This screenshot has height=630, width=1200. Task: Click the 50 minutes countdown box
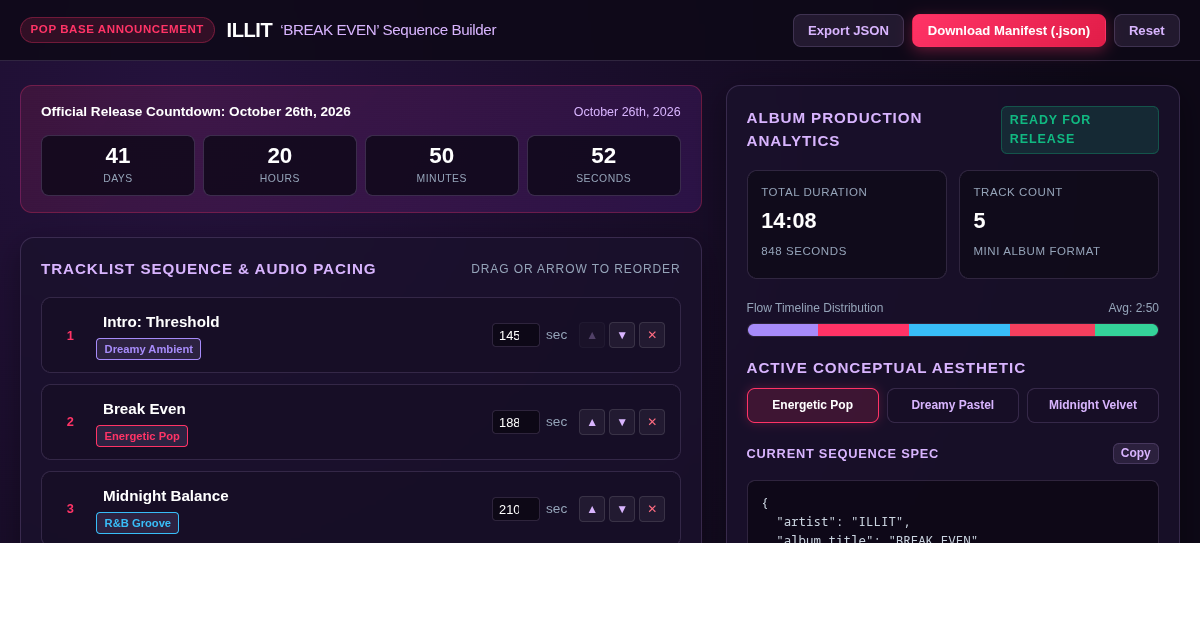pyautogui.click(x=442, y=165)
